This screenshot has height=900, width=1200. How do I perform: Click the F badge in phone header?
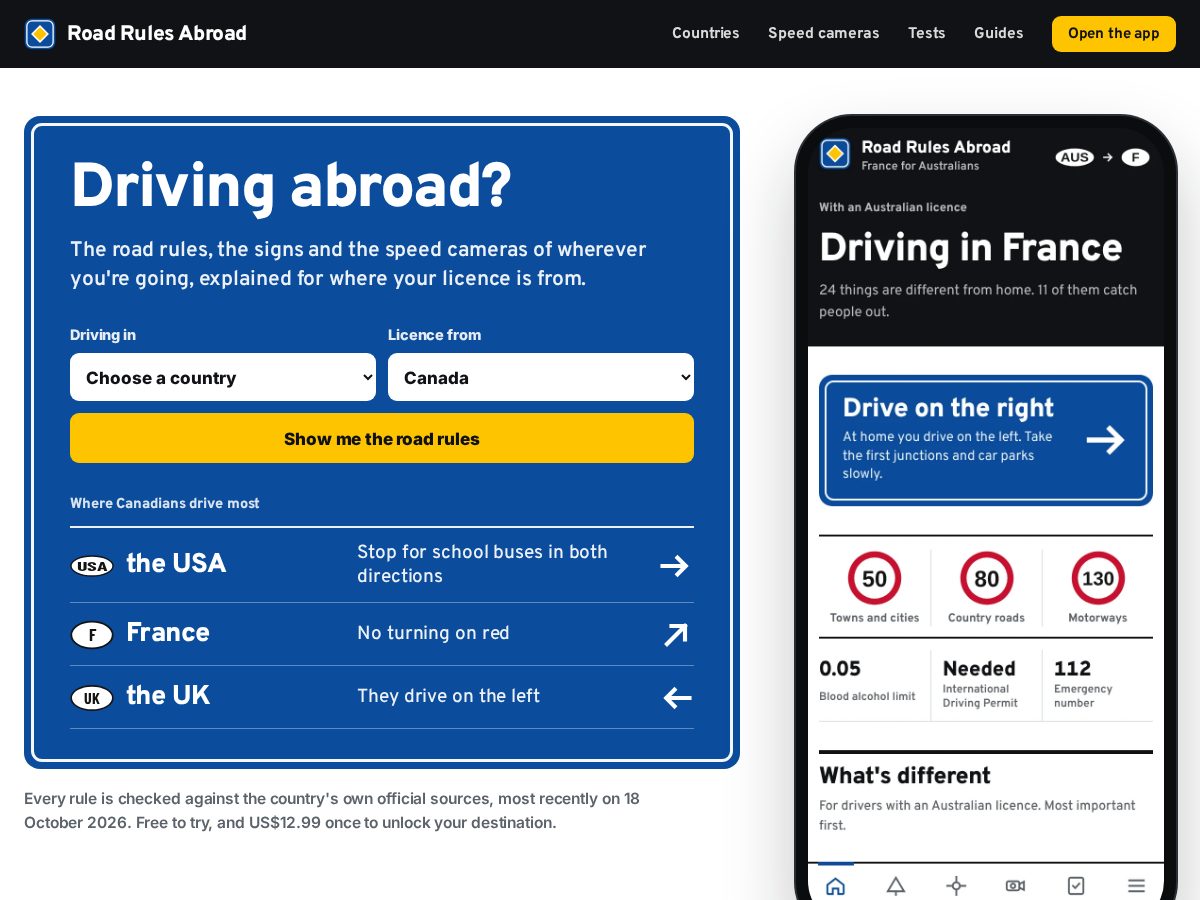point(1135,157)
